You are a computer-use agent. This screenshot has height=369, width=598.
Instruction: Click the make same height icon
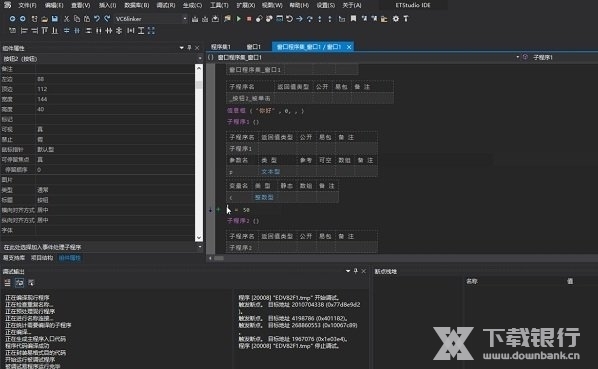coord(141,30)
